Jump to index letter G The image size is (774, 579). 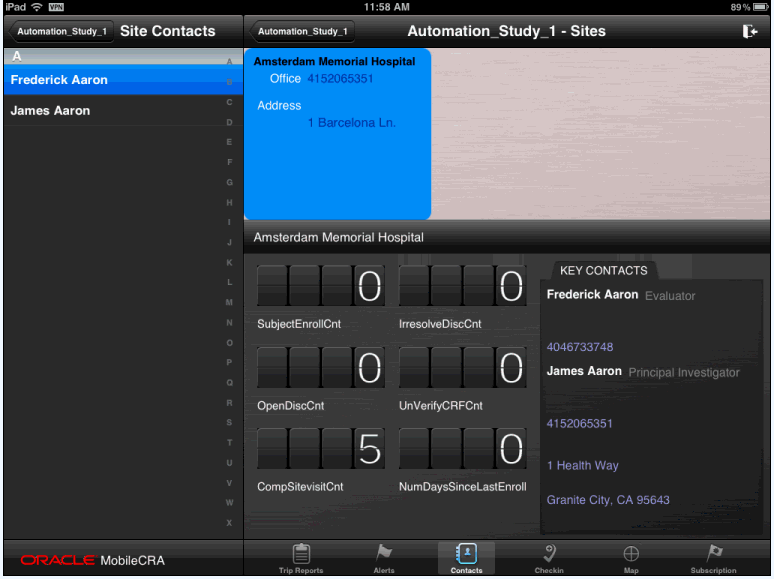click(x=229, y=183)
